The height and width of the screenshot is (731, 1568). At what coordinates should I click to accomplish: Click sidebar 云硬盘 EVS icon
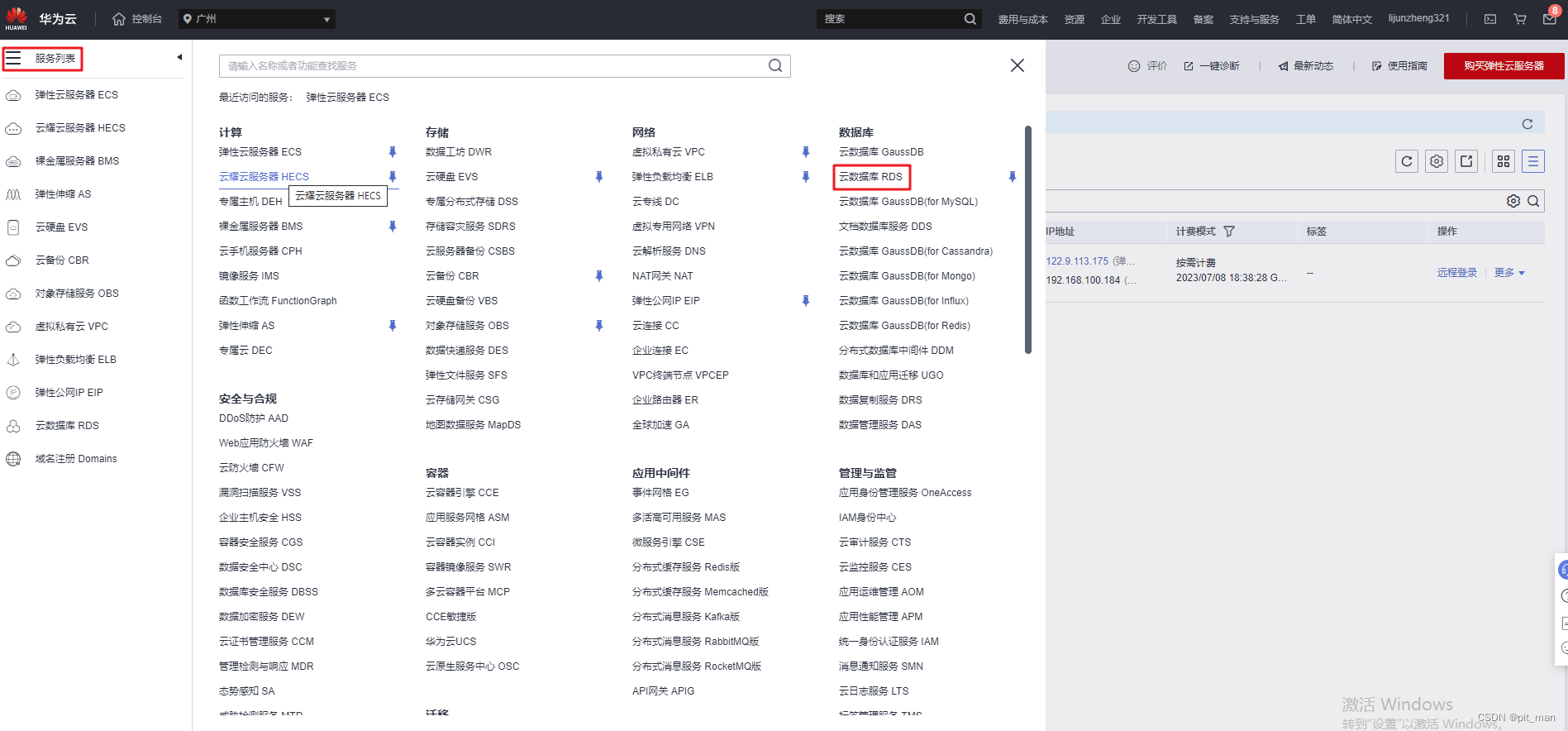(13, 227)
